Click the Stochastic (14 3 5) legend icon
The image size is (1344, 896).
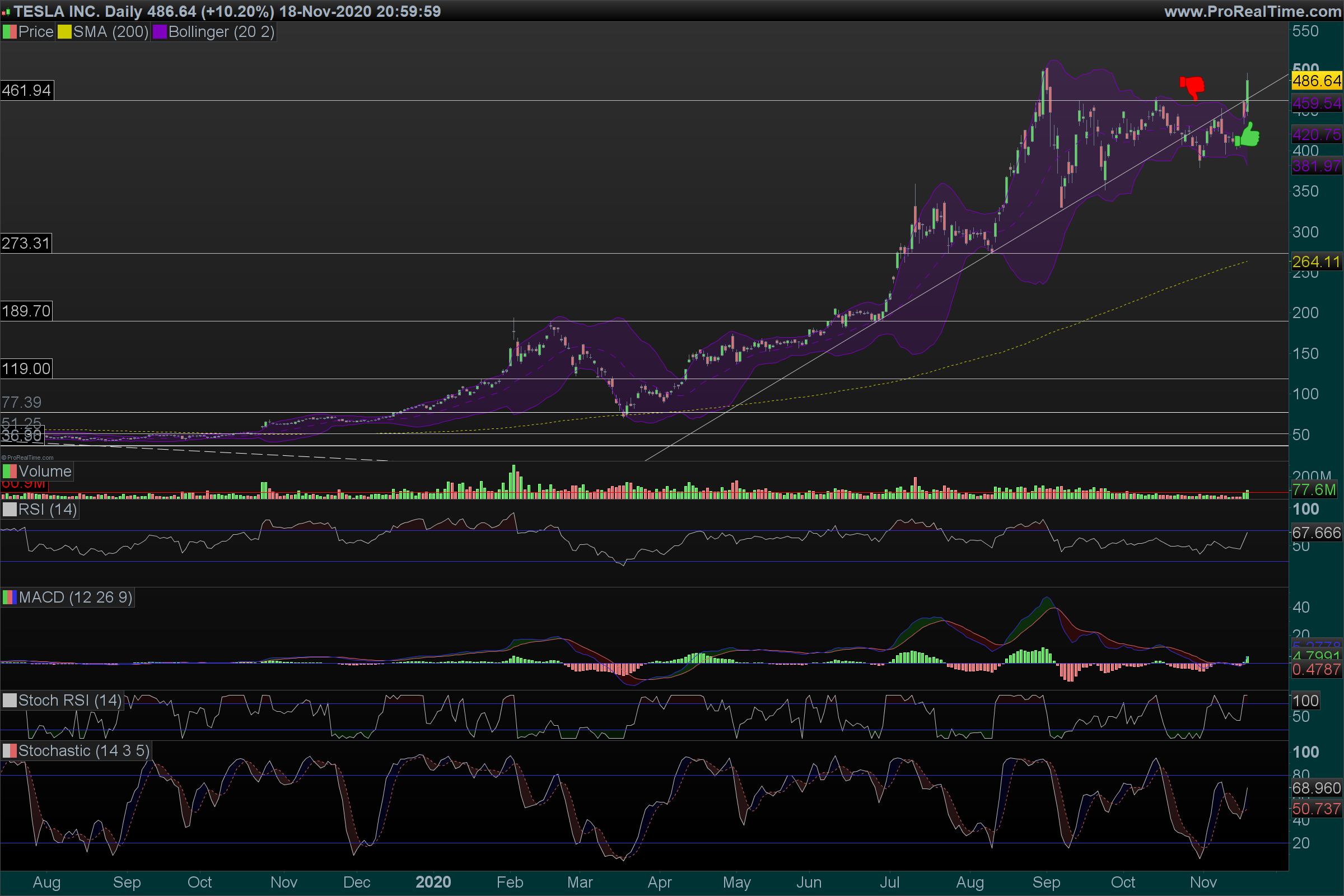[10, 751]
